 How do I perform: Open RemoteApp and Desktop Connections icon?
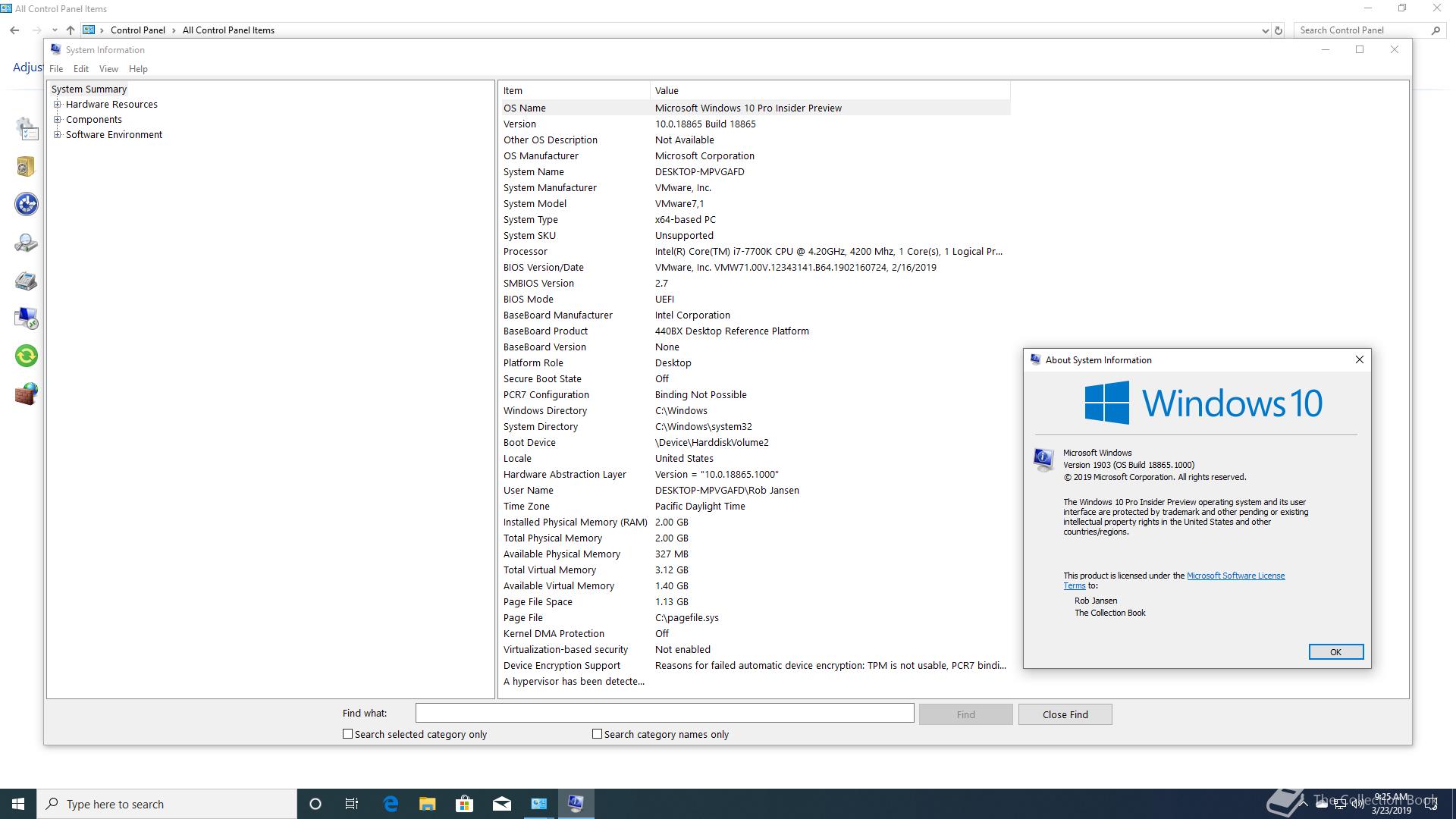27,318
